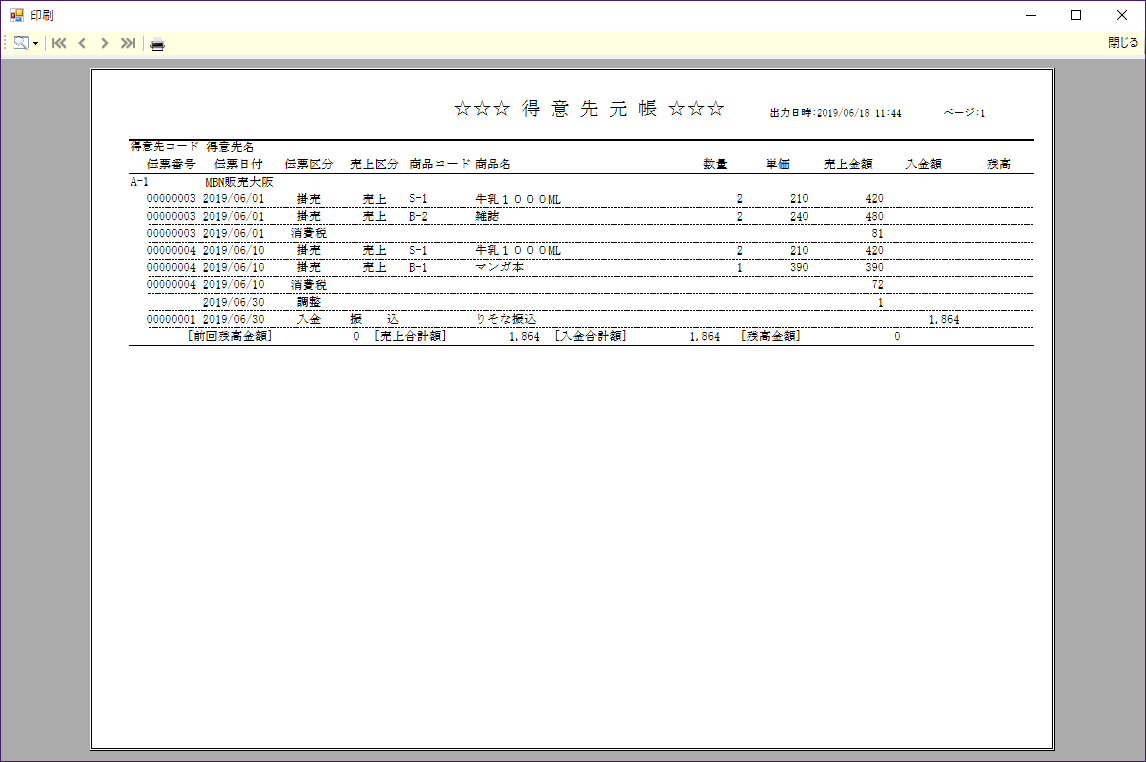Click 調整 entry dated 2019/06/30
Viewport: 1146px width, 762px height.
(x=308, y=302)
